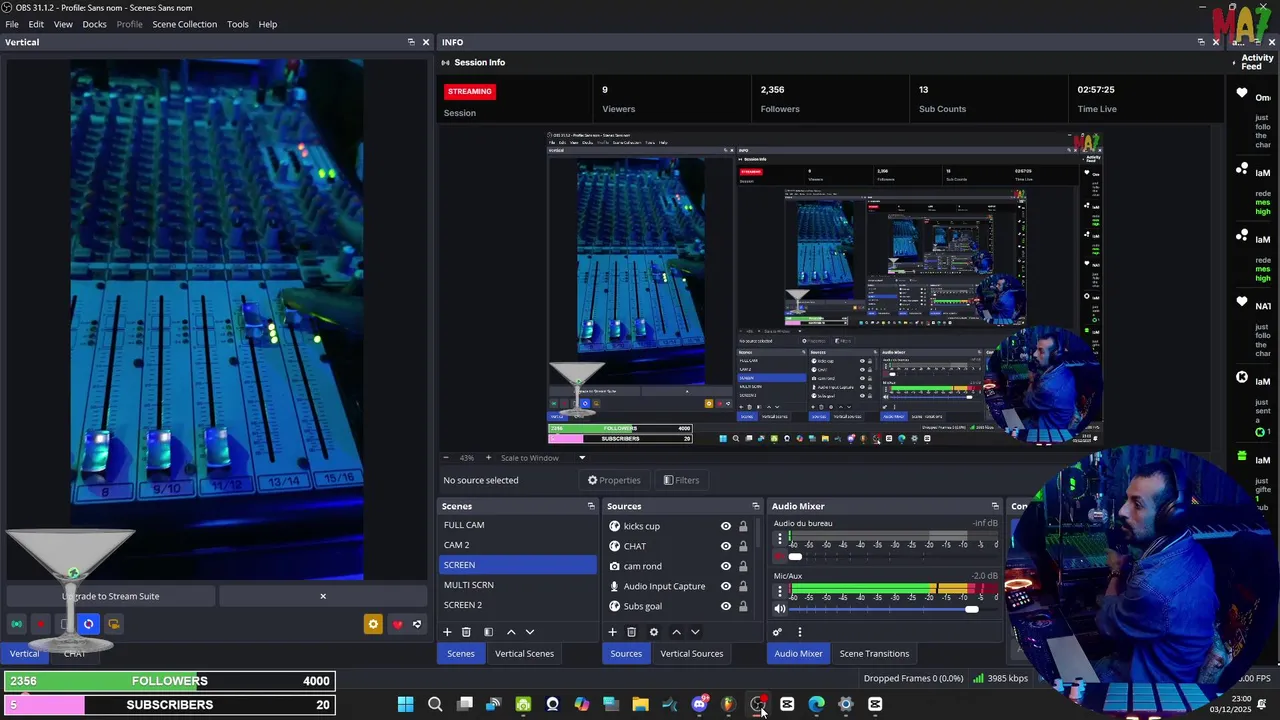Click Upgrade to Stream Suite button
Viewport: 1280px width, 720px height.
coord(110,596)
